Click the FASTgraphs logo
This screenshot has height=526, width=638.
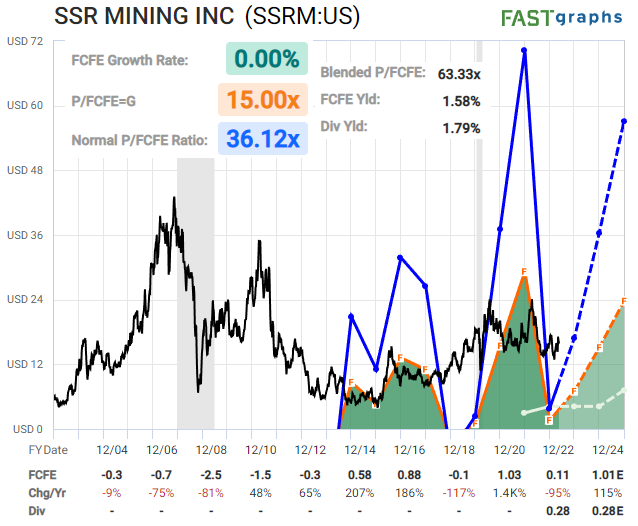(x=562, y=17)
